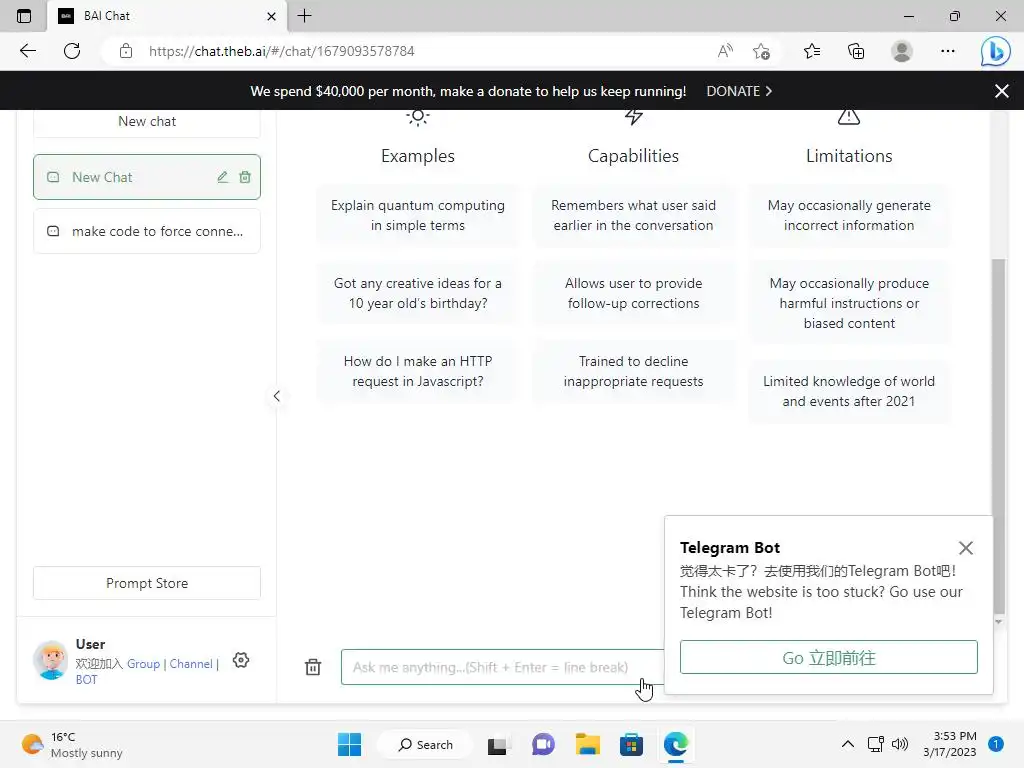Image resolution: width=1024 pixels, height=768 pixels.
Task: Click the DONATE link in banner
Action: [739, 91]
